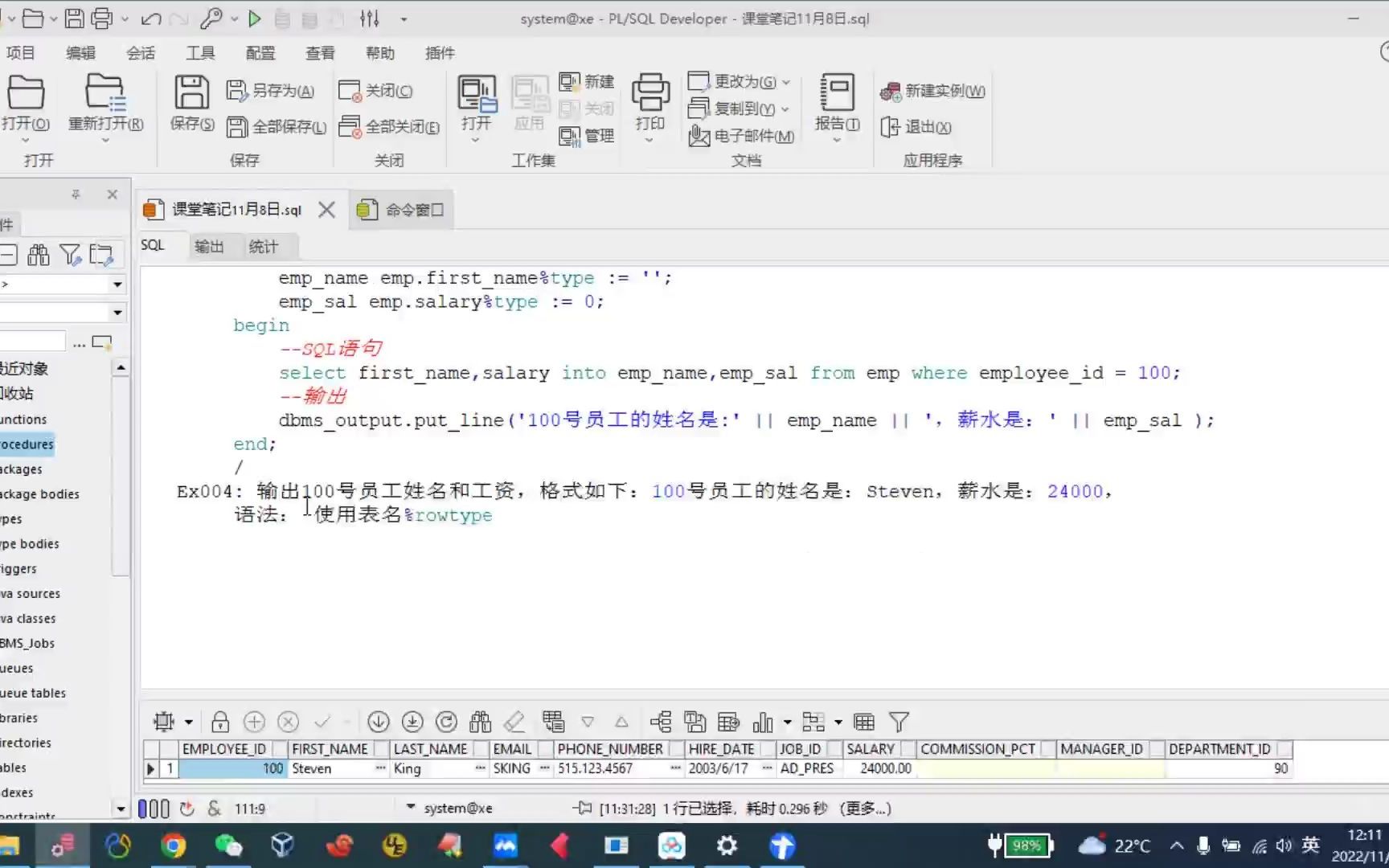Click the Query By Example icon in grid toolbar
Image resolution: width=1389 pixels, height=868 pixels.
[x=553, y=722]
